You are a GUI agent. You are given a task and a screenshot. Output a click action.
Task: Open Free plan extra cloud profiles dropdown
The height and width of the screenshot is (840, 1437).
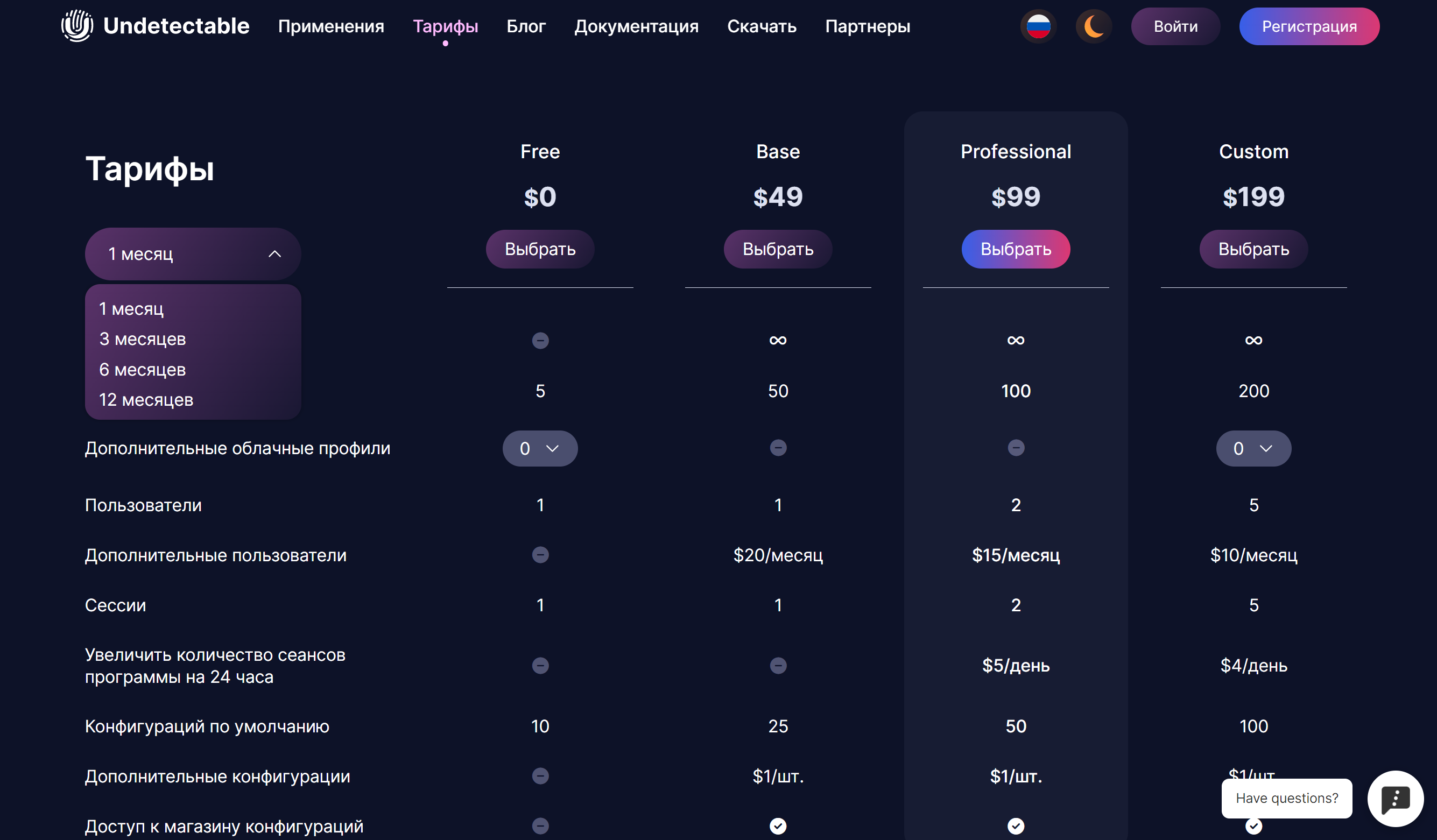(539, 448)
